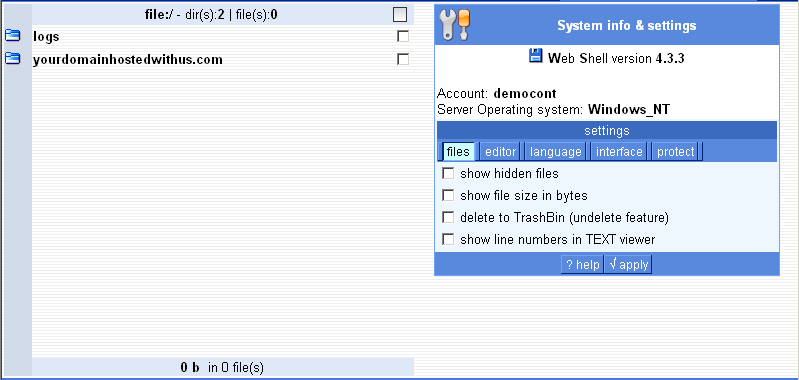The image size is (799, 380).
Task: Open the language settings tab
Action: pyautogui.click(x=555, y=152)
